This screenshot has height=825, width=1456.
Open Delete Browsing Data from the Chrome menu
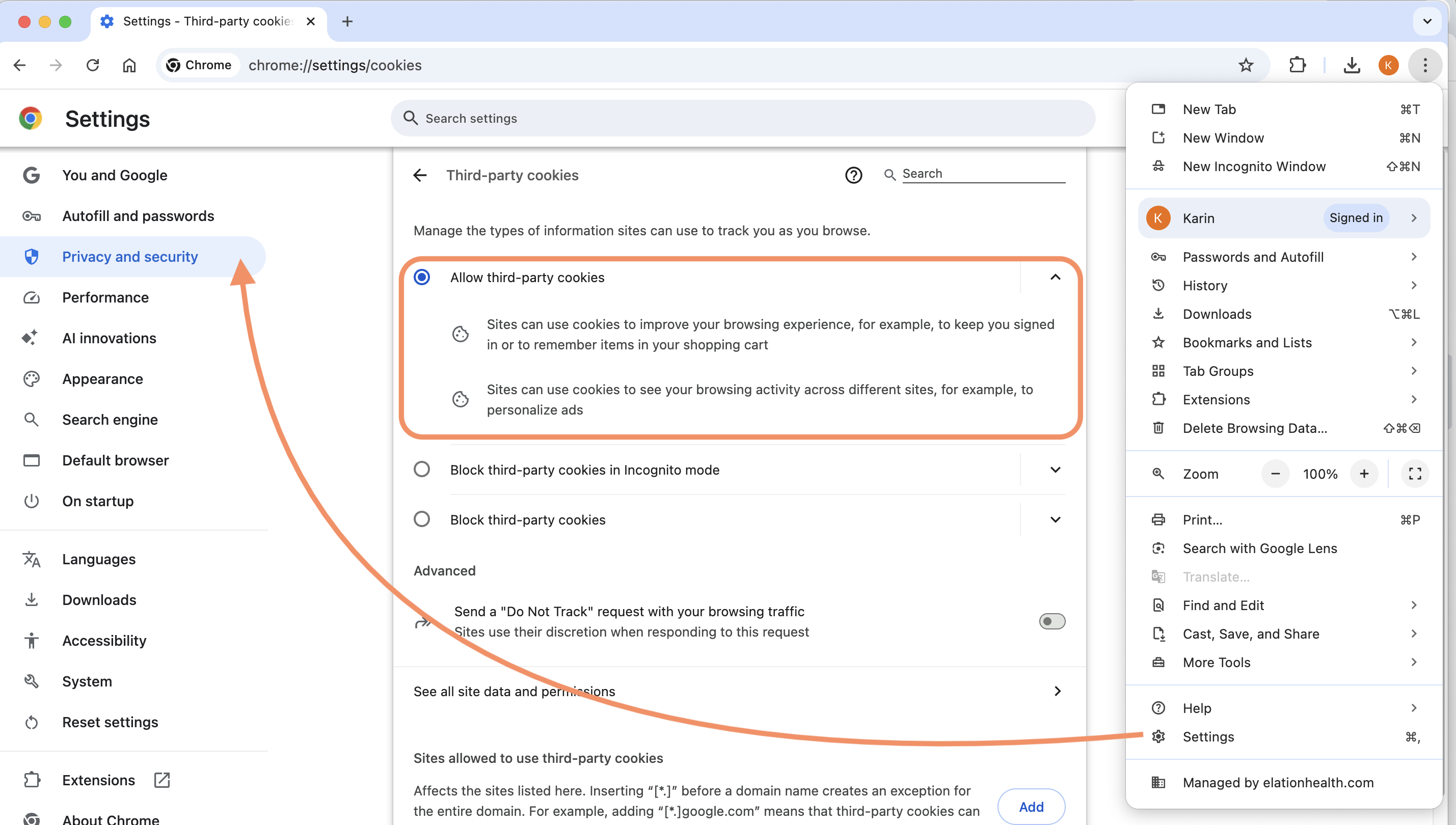[x=1255, y=428]
